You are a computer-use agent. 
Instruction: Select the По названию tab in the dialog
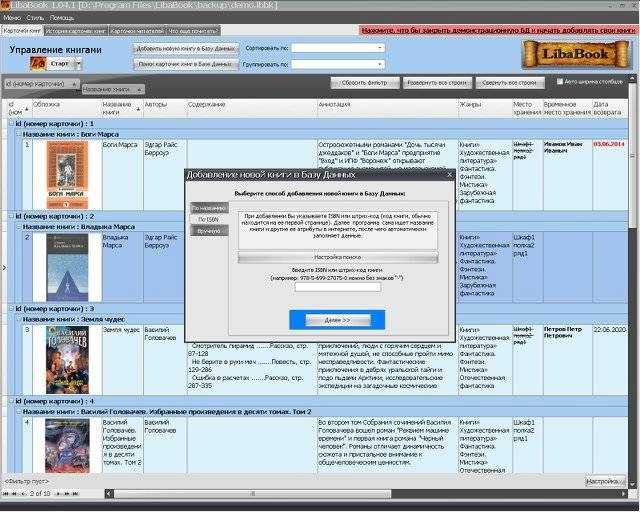click(209, 208)
